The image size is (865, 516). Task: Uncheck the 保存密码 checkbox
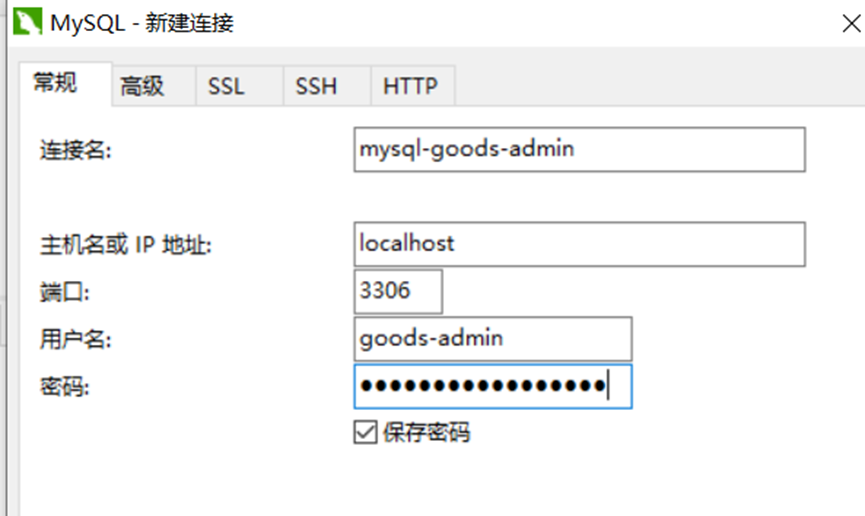pyautogui.click(x=365, y=432)
